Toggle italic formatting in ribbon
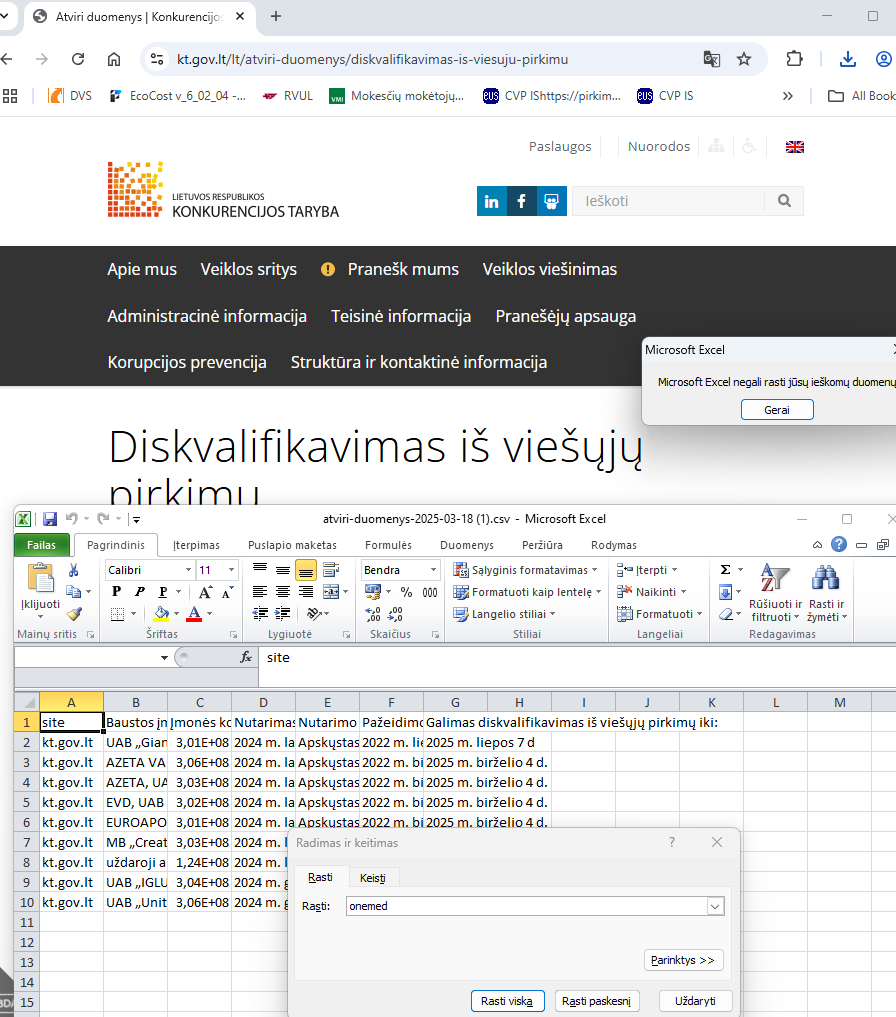Image resolution: width=896 pixels, height=1017 pixels. click(139, 592)
